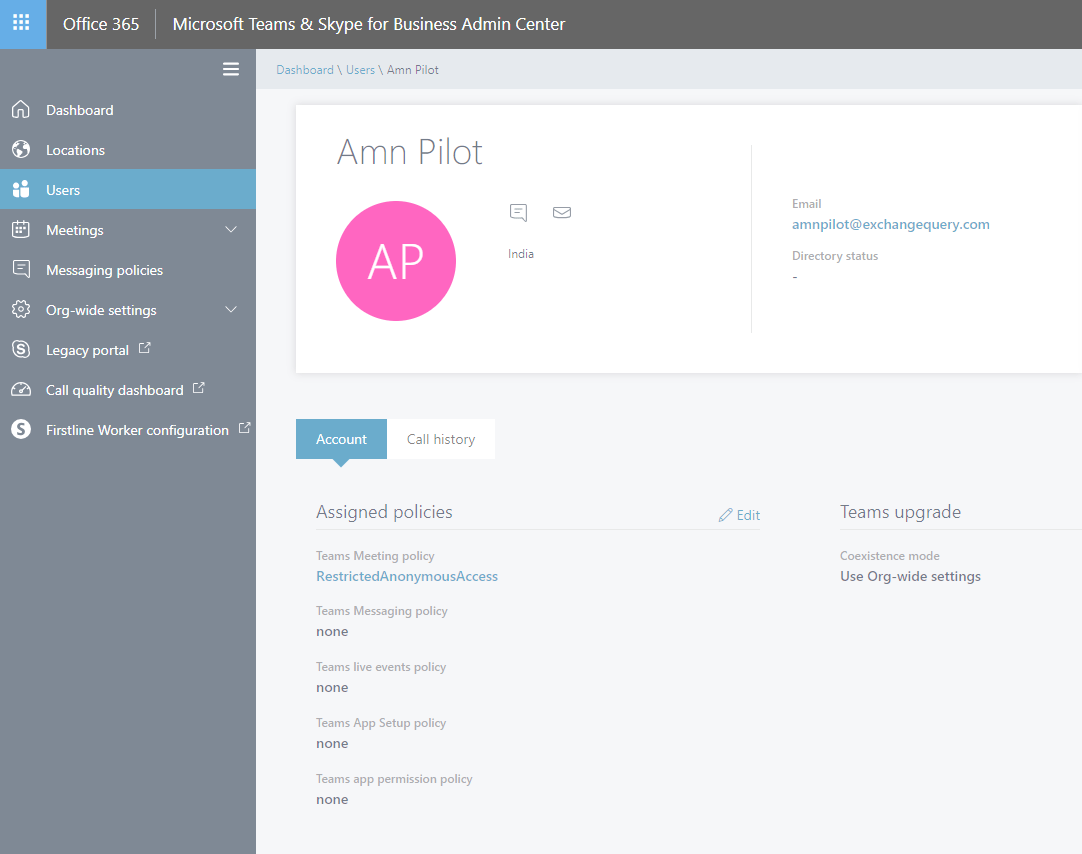1082x854 pixels.
Task: Click the Teams app permission policy label
Action: tap(394, 779)
